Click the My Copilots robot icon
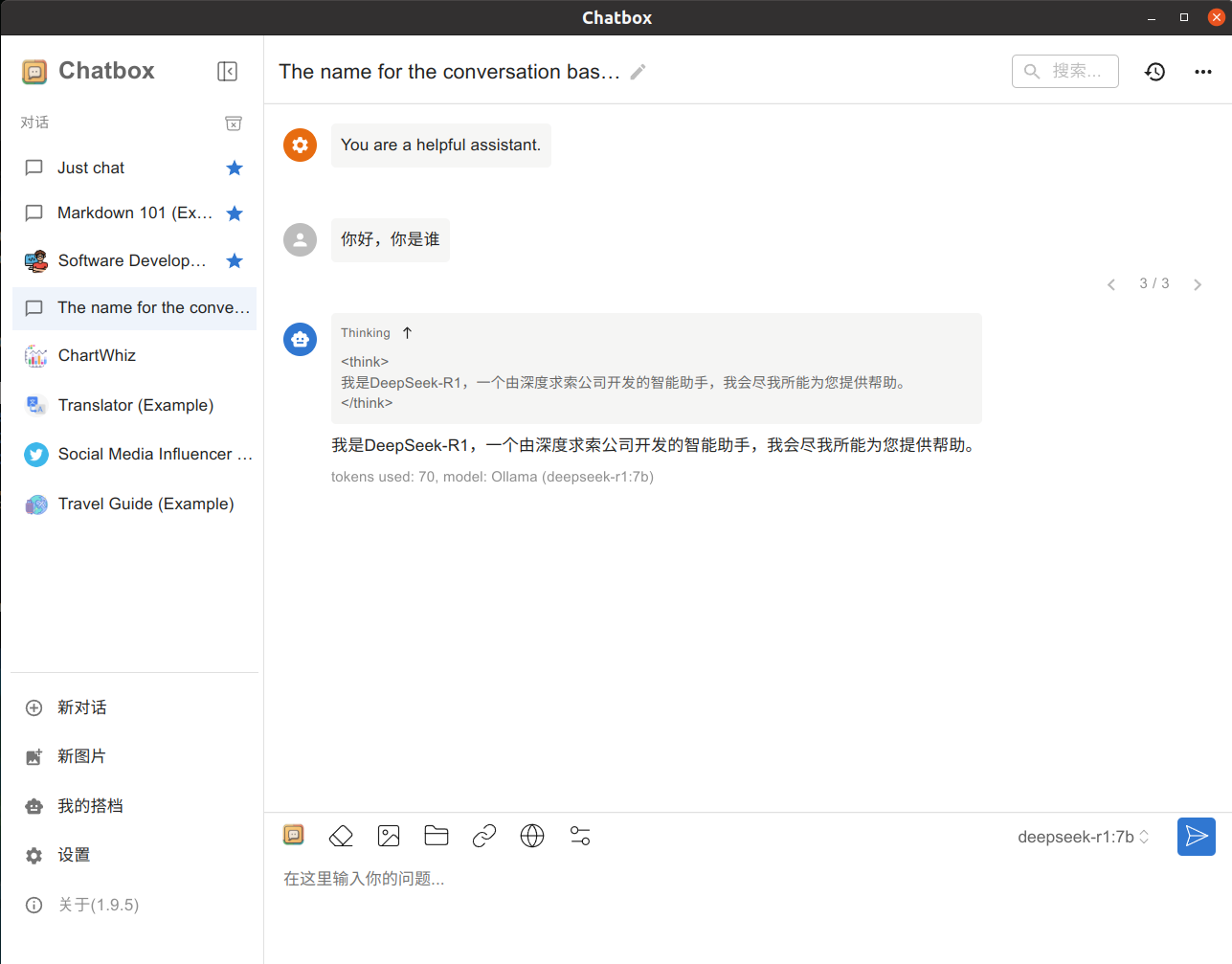The width and height of the screenshot is (1232, 964). pos(34,806)
